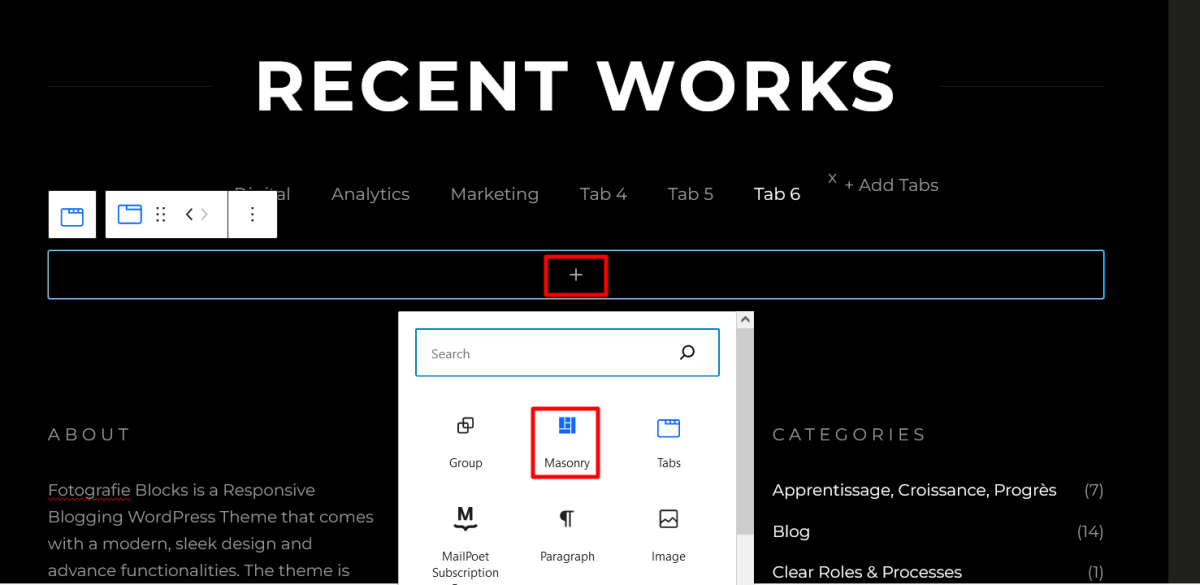
Task: Move the block left using the back chevron
Action: (186, 214)
